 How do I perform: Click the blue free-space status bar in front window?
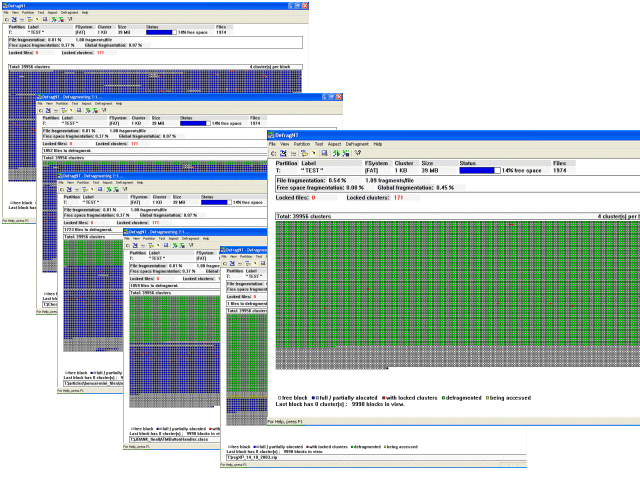(x=480, y=171)
